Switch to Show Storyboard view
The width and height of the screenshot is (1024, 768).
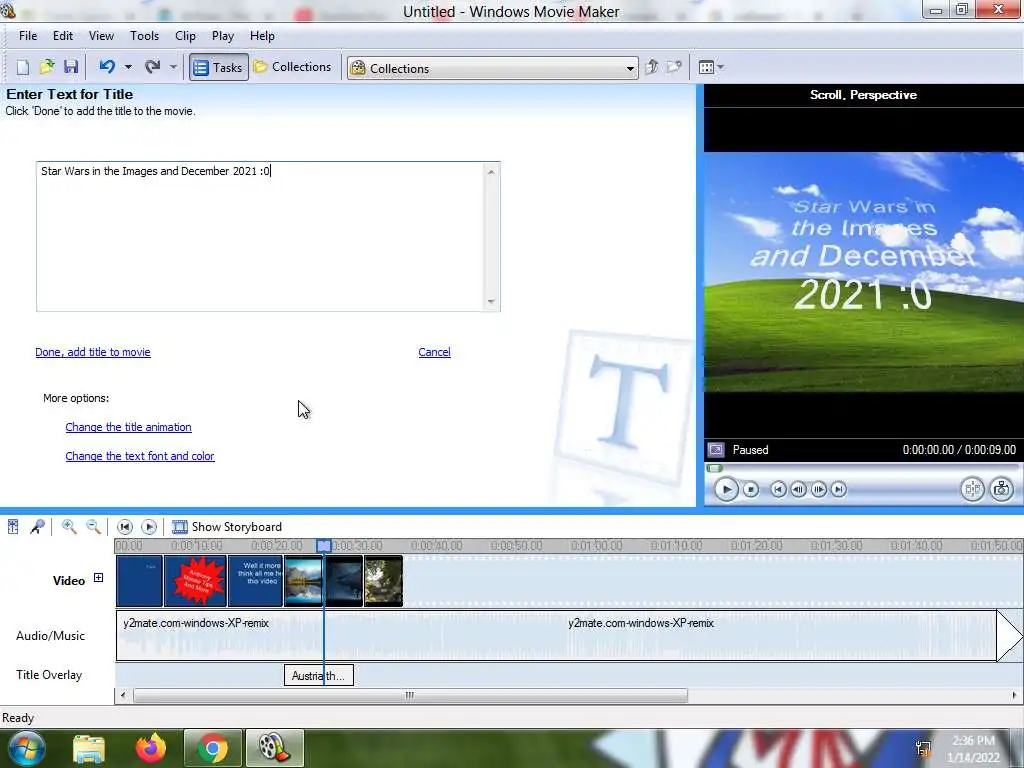point(227,526)
